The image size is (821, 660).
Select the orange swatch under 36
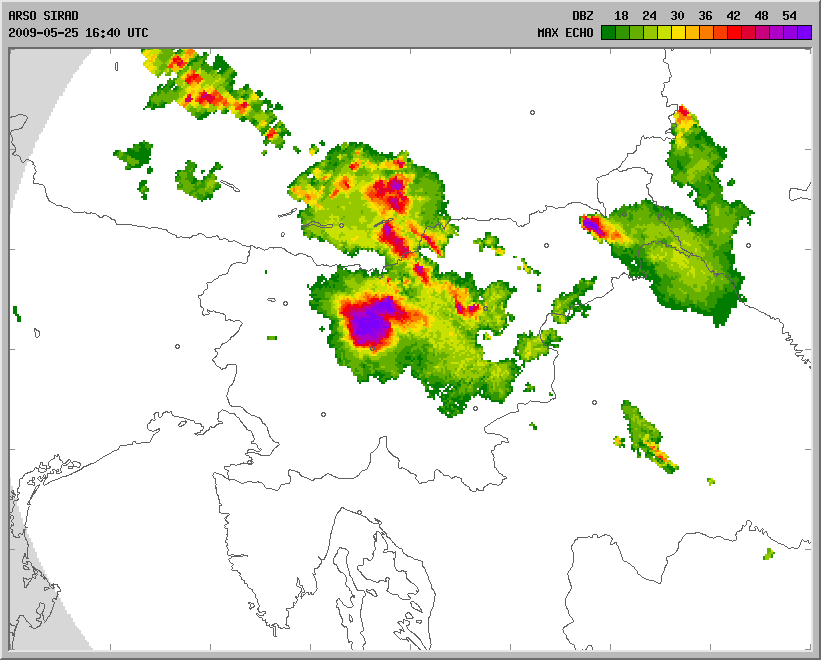click(705, 32)
